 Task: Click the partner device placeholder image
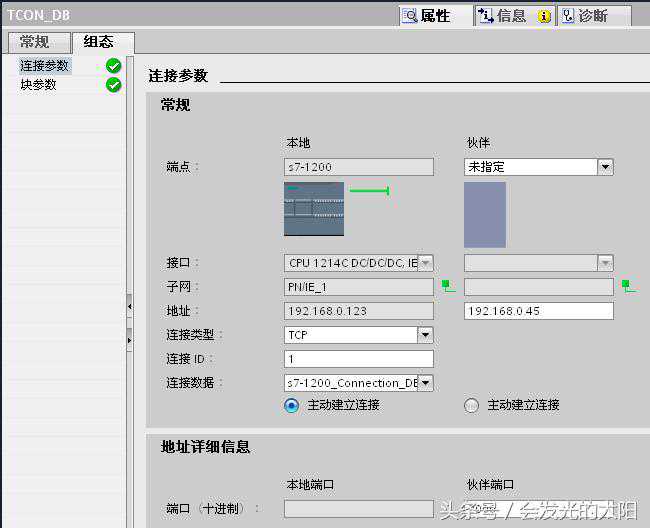pyautogui.click(x=485, y=214)
